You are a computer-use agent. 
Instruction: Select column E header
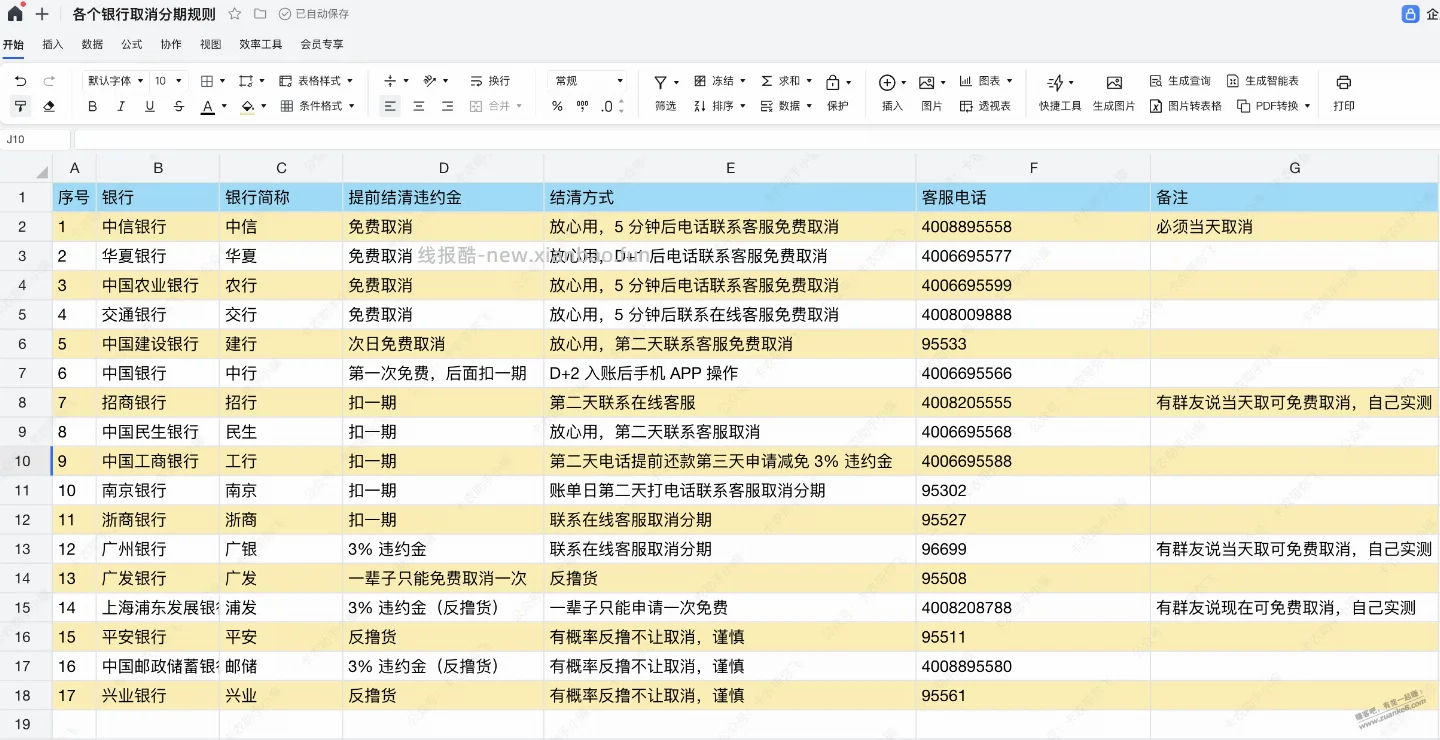point(730,168)
